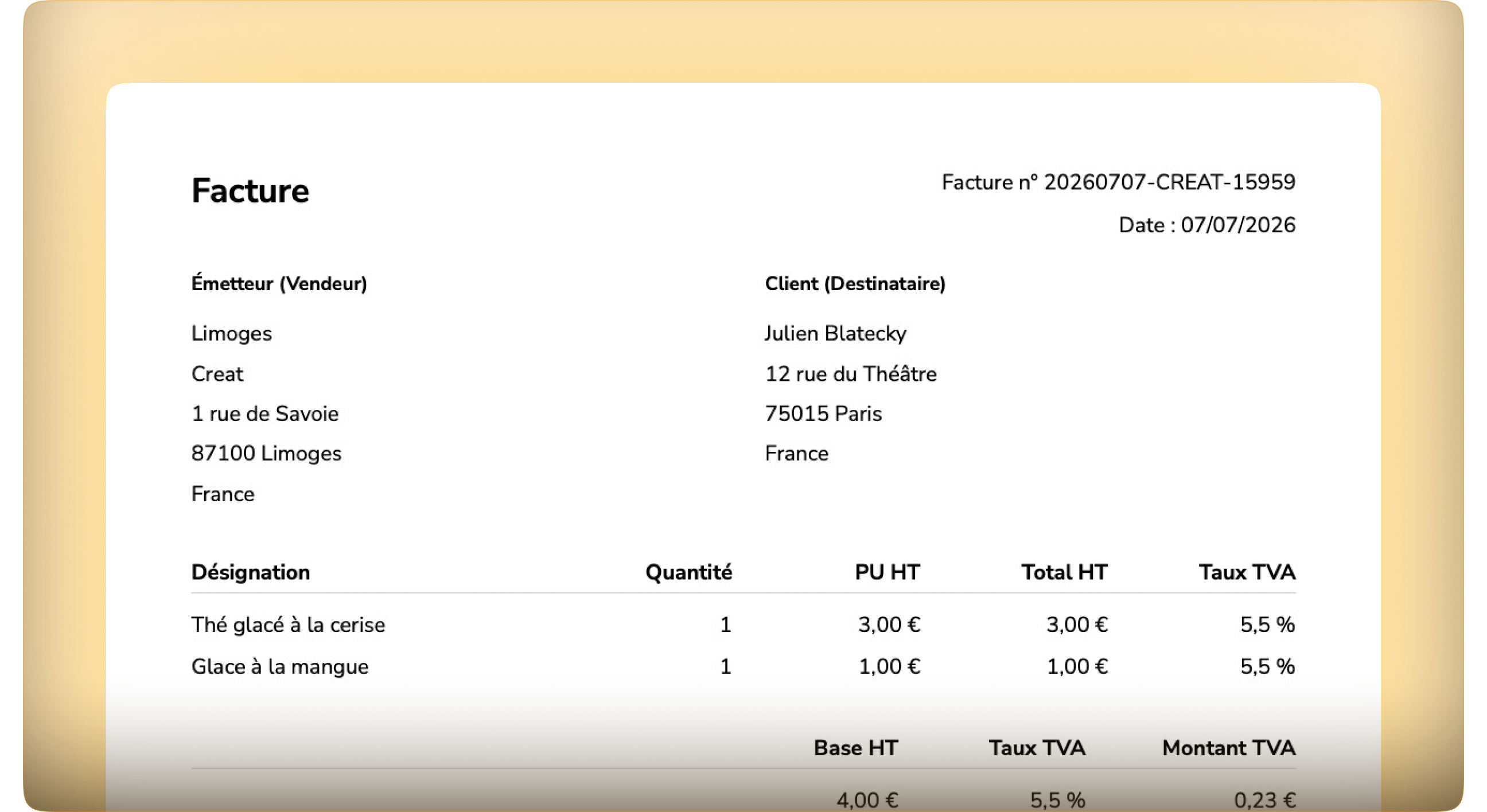The image size is (1487, 812).
Task: Click 3,00 € total HT for Thé glacé
Action: tap(1077, 625)
